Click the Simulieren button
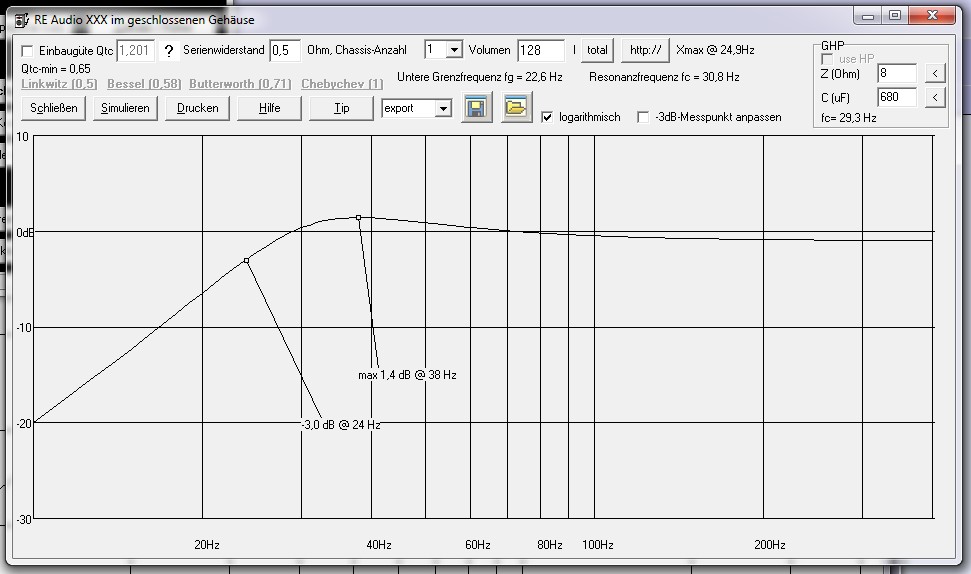This screenshot has height=574, width=971. 125,108
